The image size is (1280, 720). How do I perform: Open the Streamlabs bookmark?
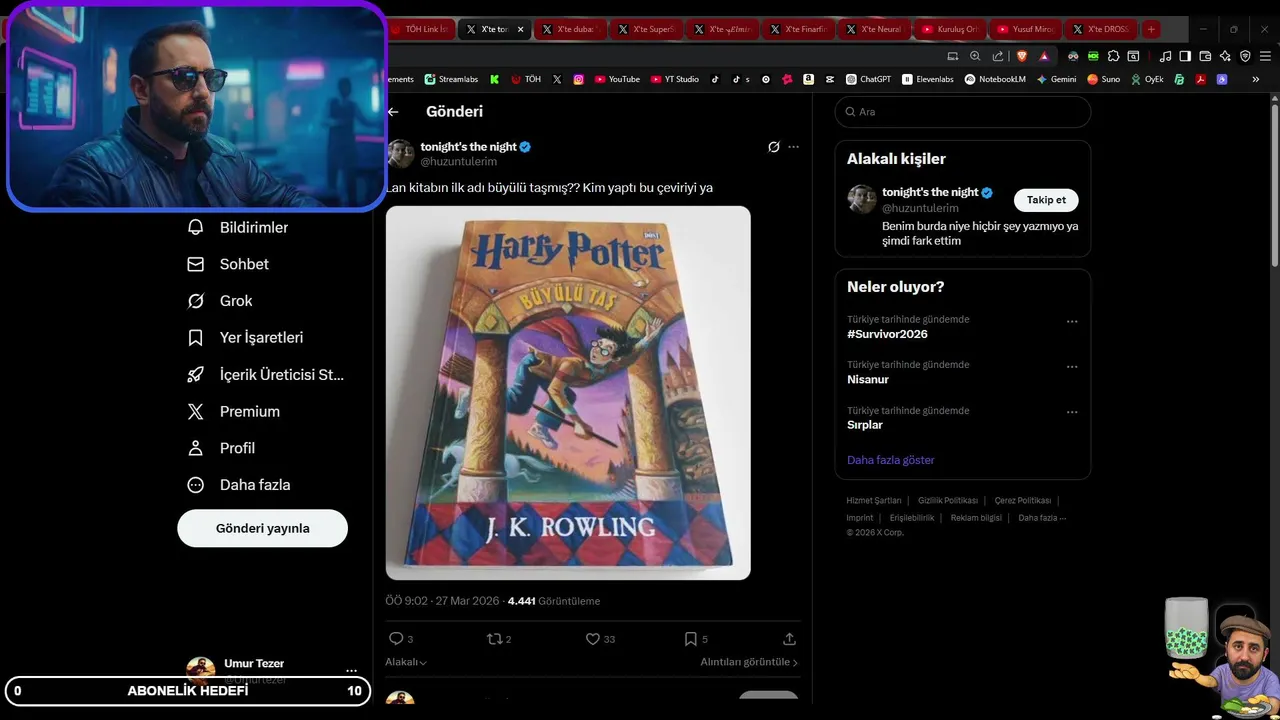point(451,79)
